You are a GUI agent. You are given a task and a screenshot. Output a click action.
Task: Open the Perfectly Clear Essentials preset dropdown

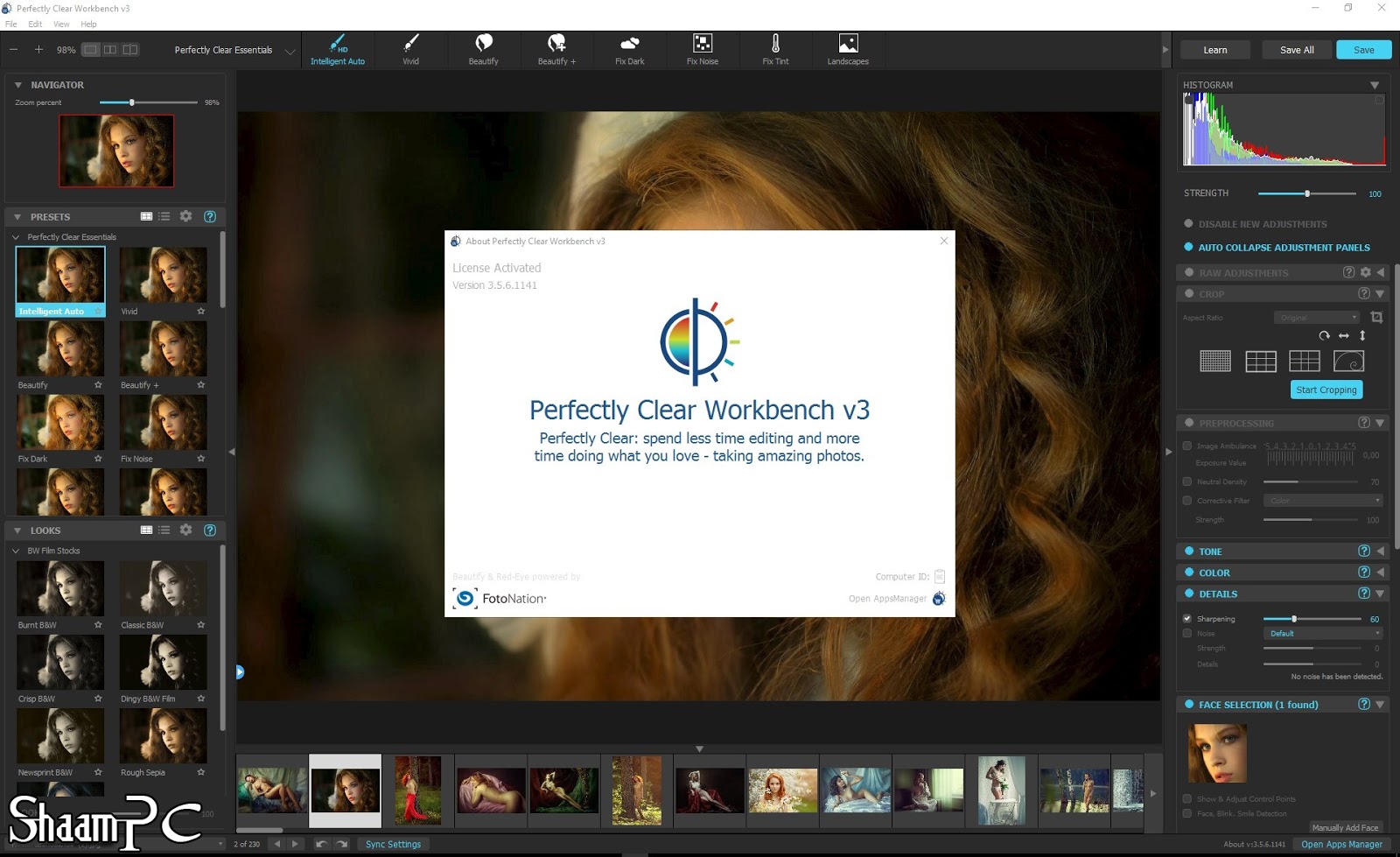pos(235,50)
